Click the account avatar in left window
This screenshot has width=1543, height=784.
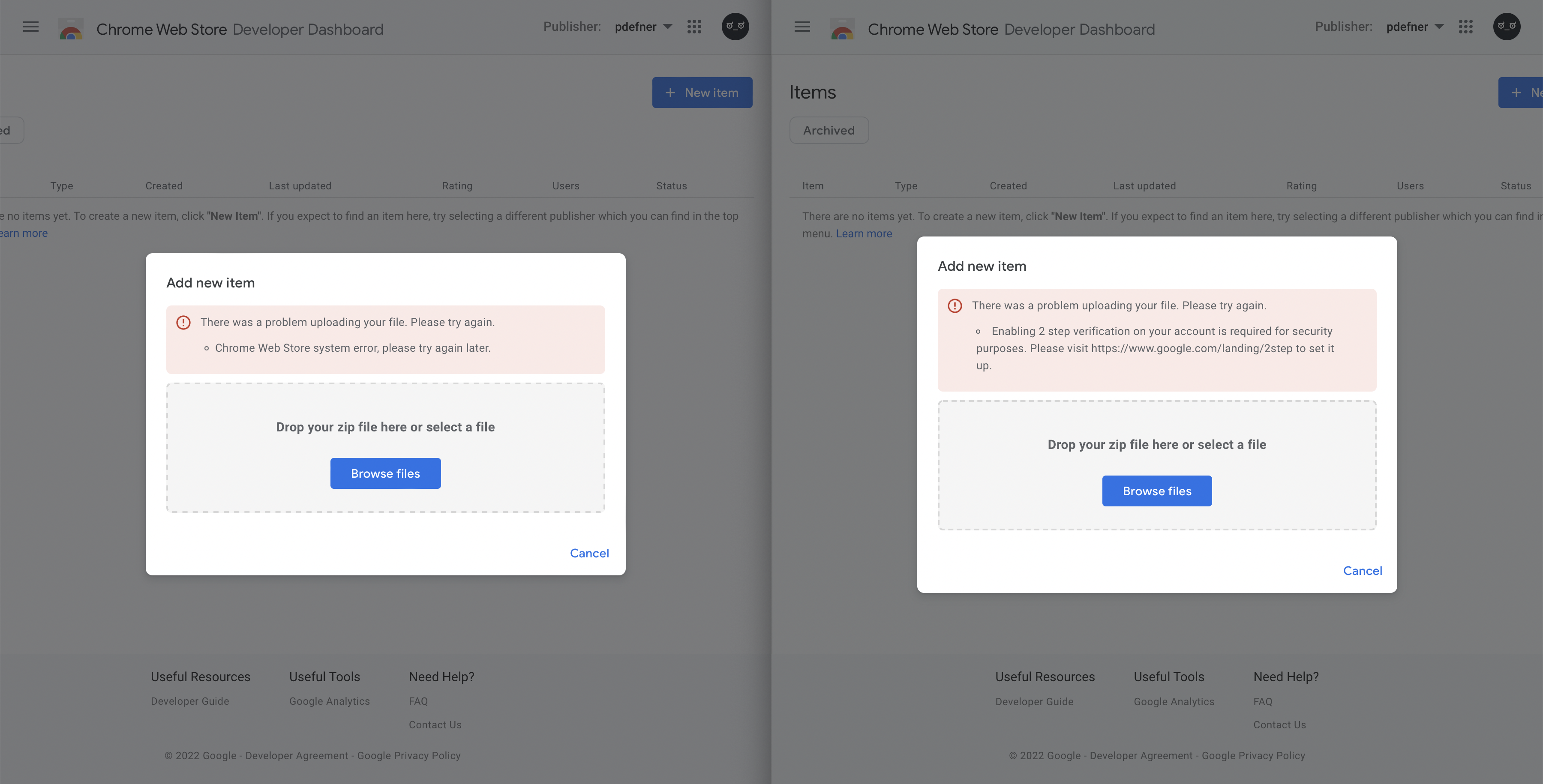click(735, 27)
